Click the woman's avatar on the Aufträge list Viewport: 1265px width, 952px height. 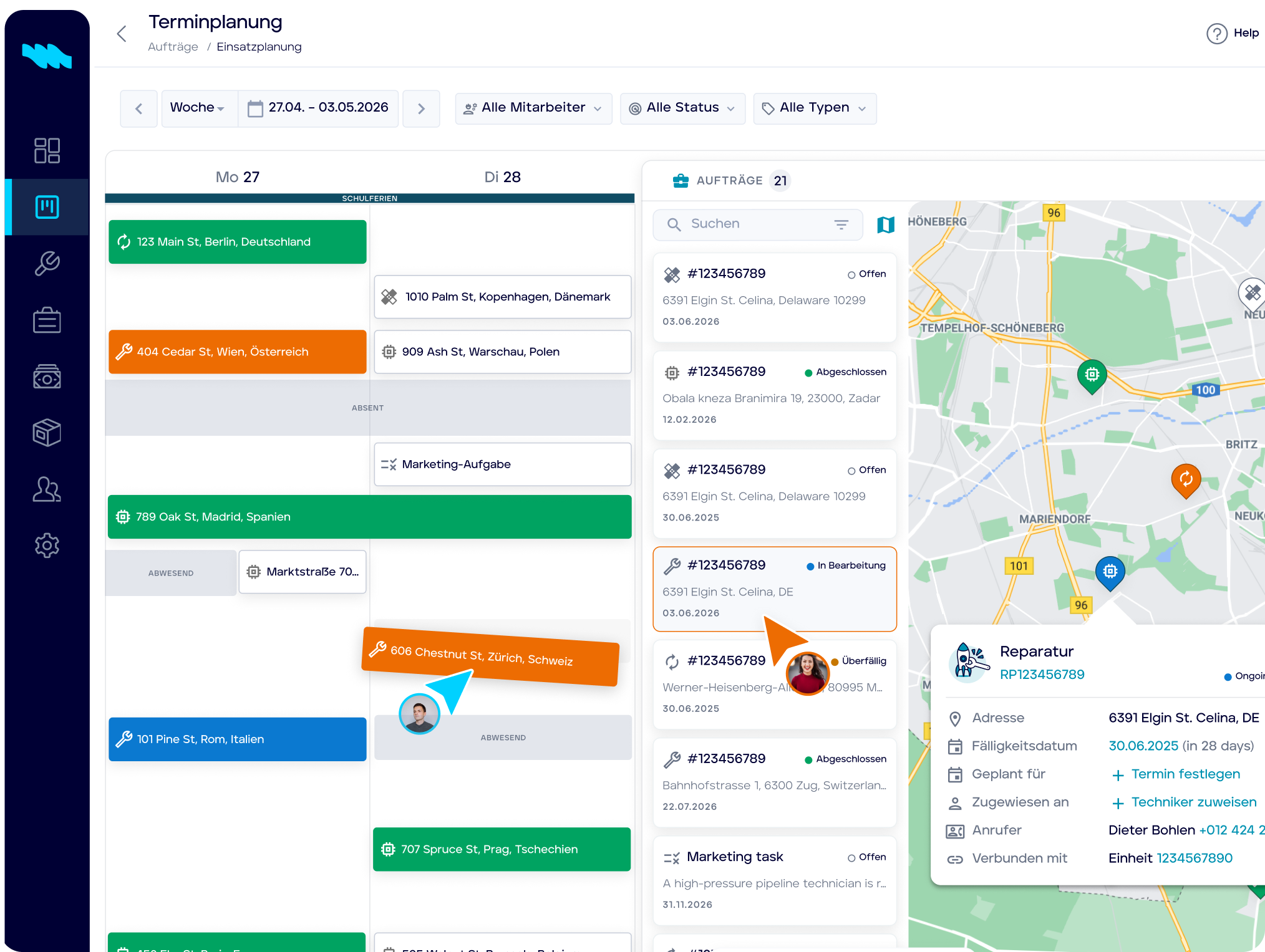point(808,673)
